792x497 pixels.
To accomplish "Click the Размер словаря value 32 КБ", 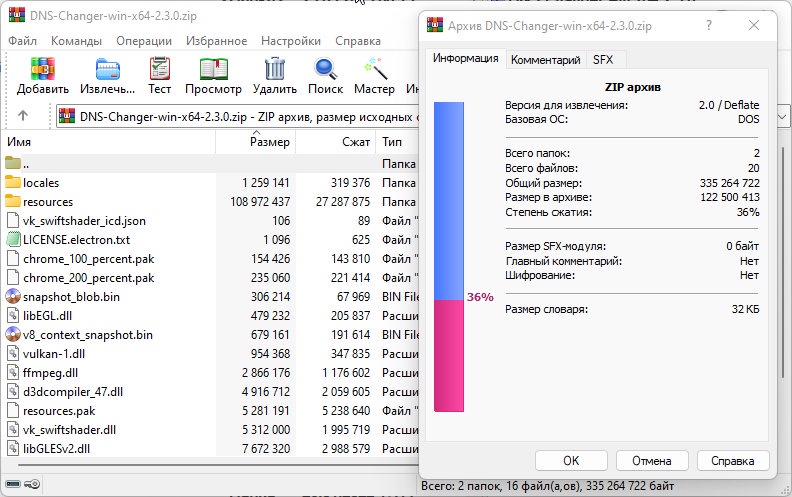I will coord(746,309).
